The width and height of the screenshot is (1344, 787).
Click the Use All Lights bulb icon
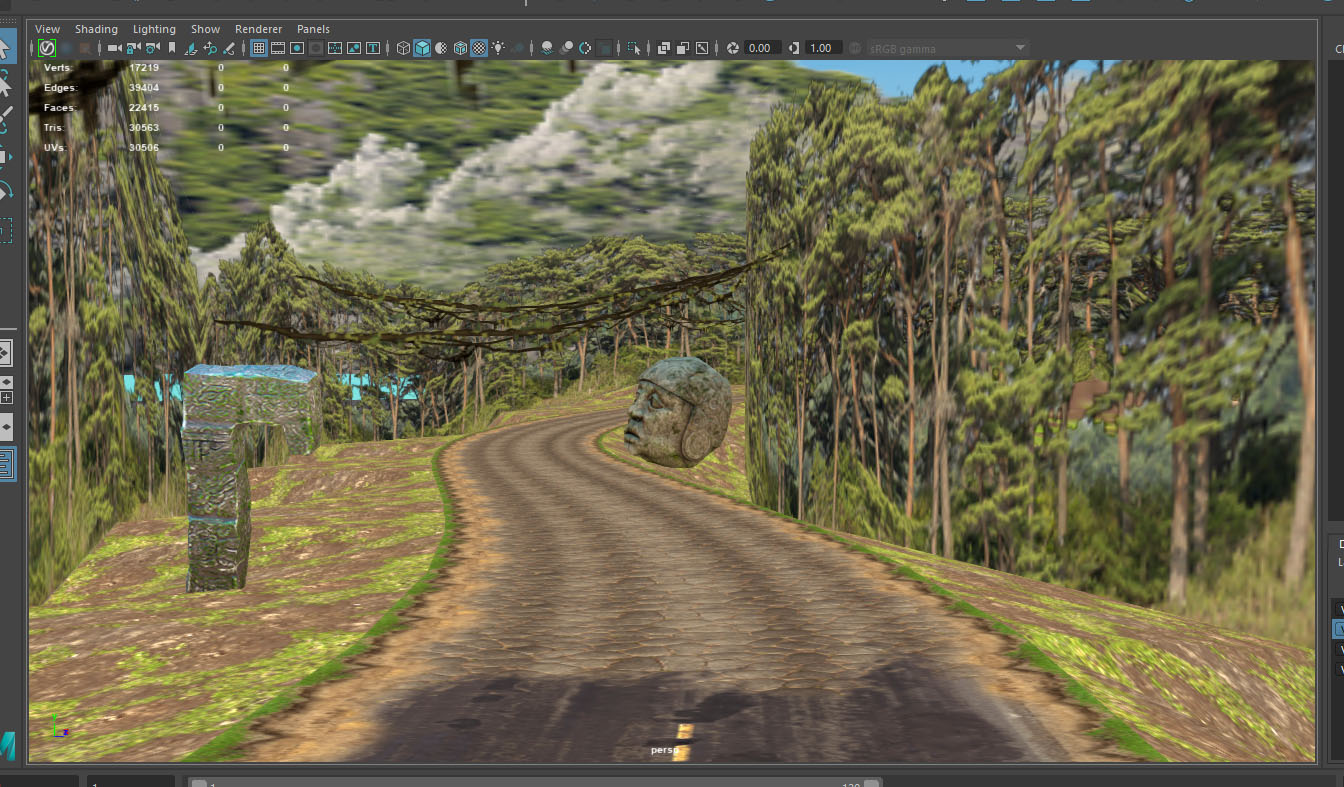(x=498, y=48)
